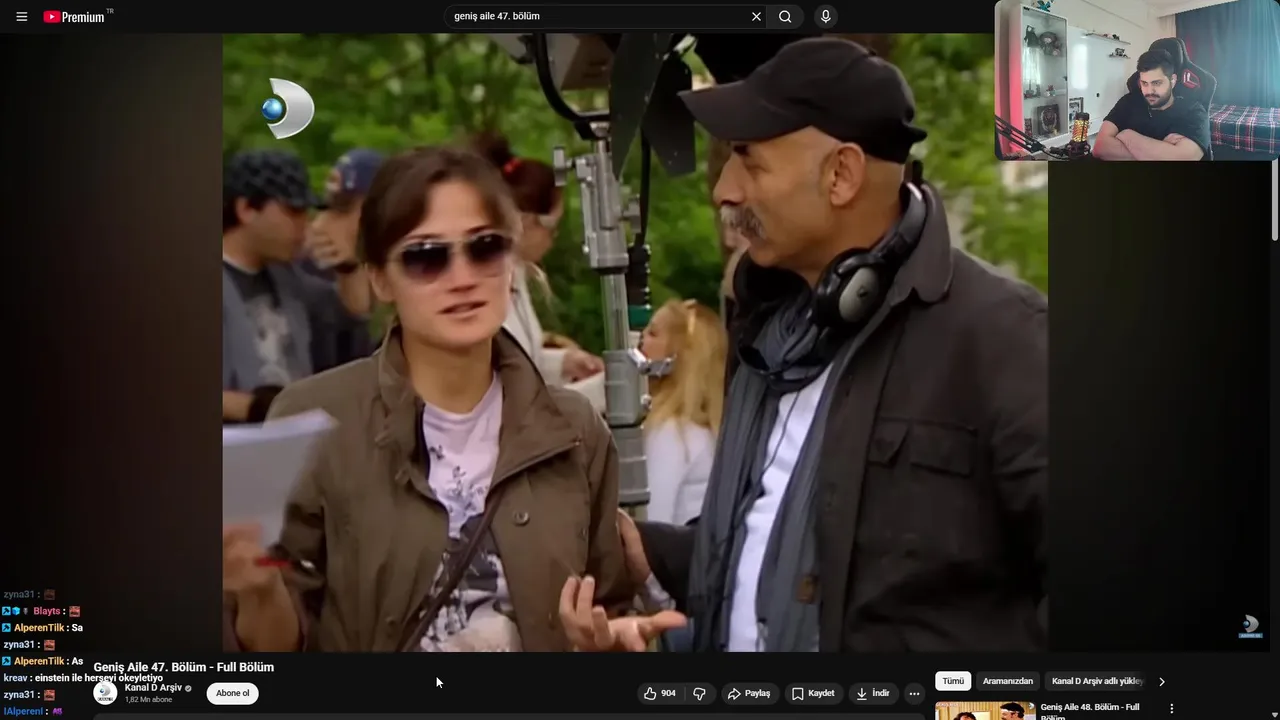The image size is (1280, 720).
Task: Like the video (904 likes)
Action: coord(660,693)
